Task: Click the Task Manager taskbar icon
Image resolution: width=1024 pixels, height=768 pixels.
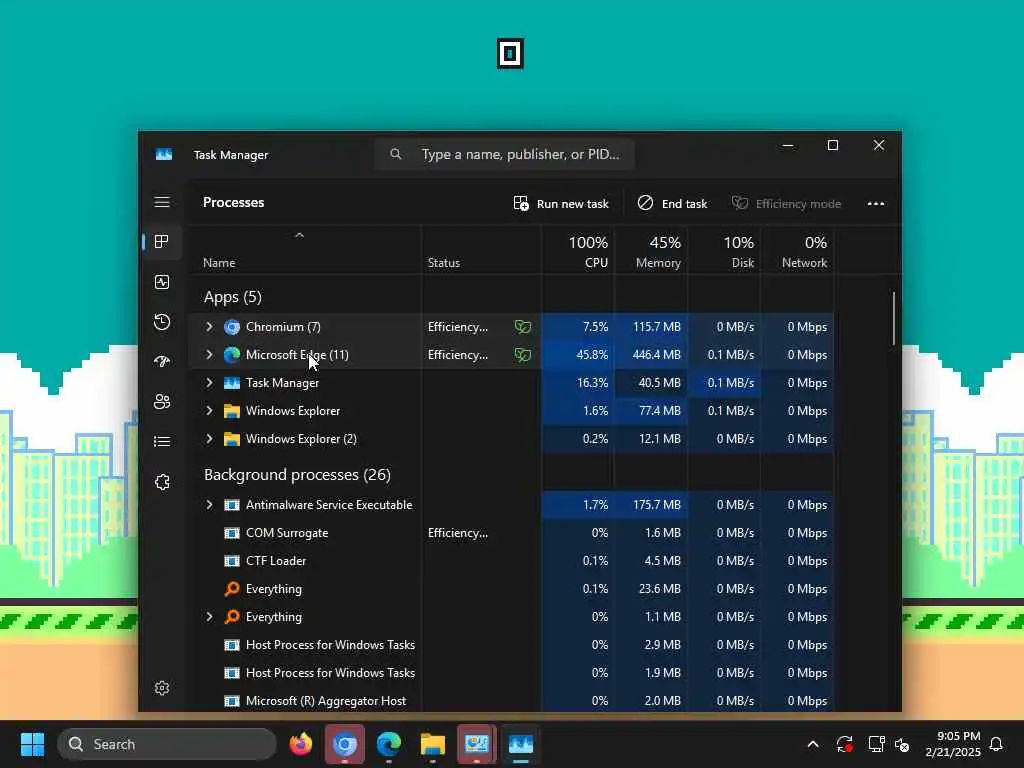Action: 520,744
